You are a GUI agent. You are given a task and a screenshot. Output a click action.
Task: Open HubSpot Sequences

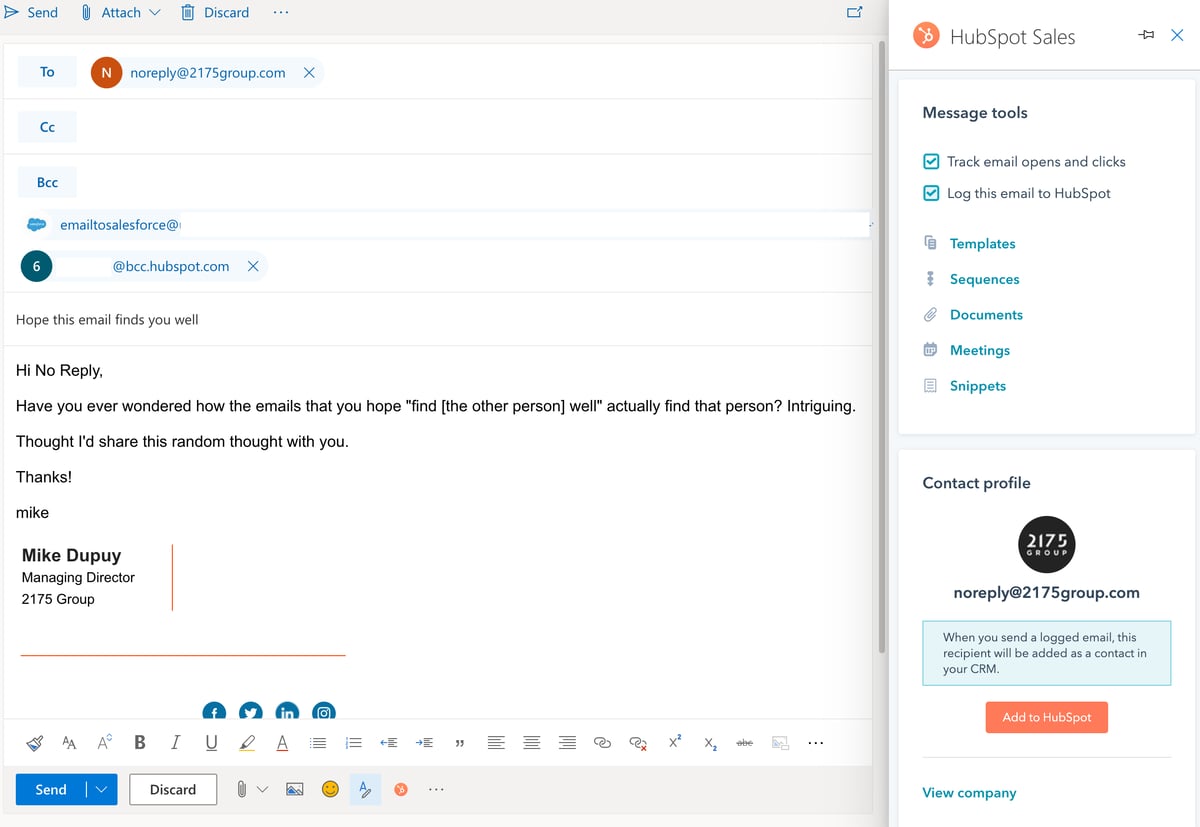984,279
